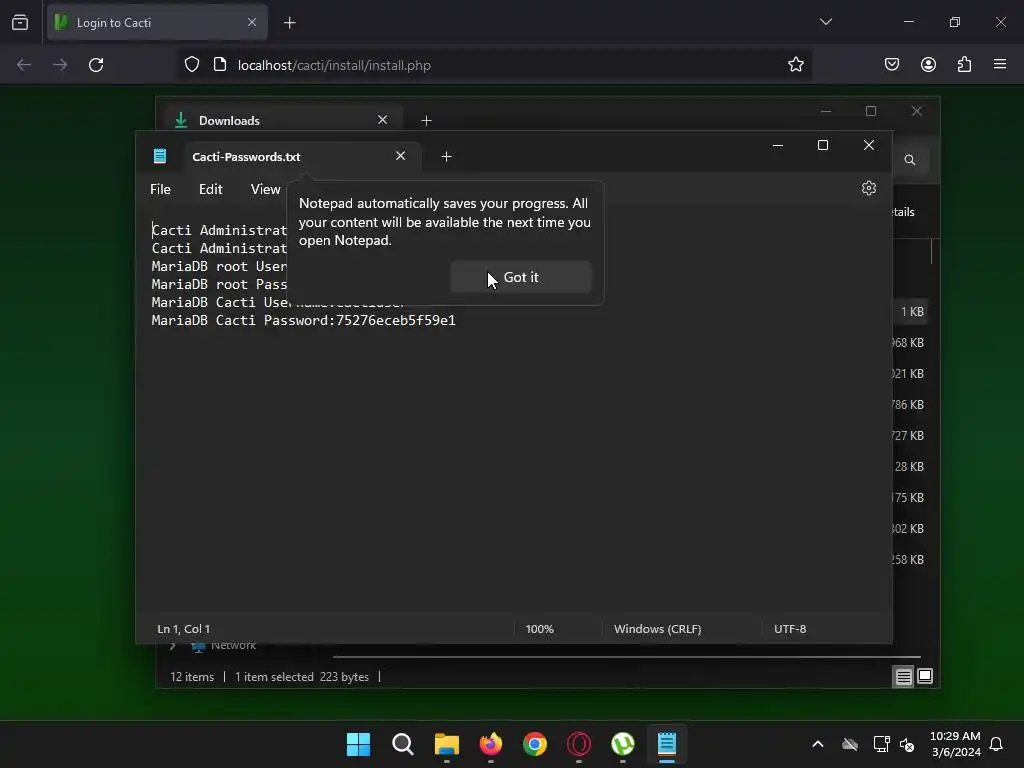
Task: Open Firefox account menu
Action: pos(928,65)
